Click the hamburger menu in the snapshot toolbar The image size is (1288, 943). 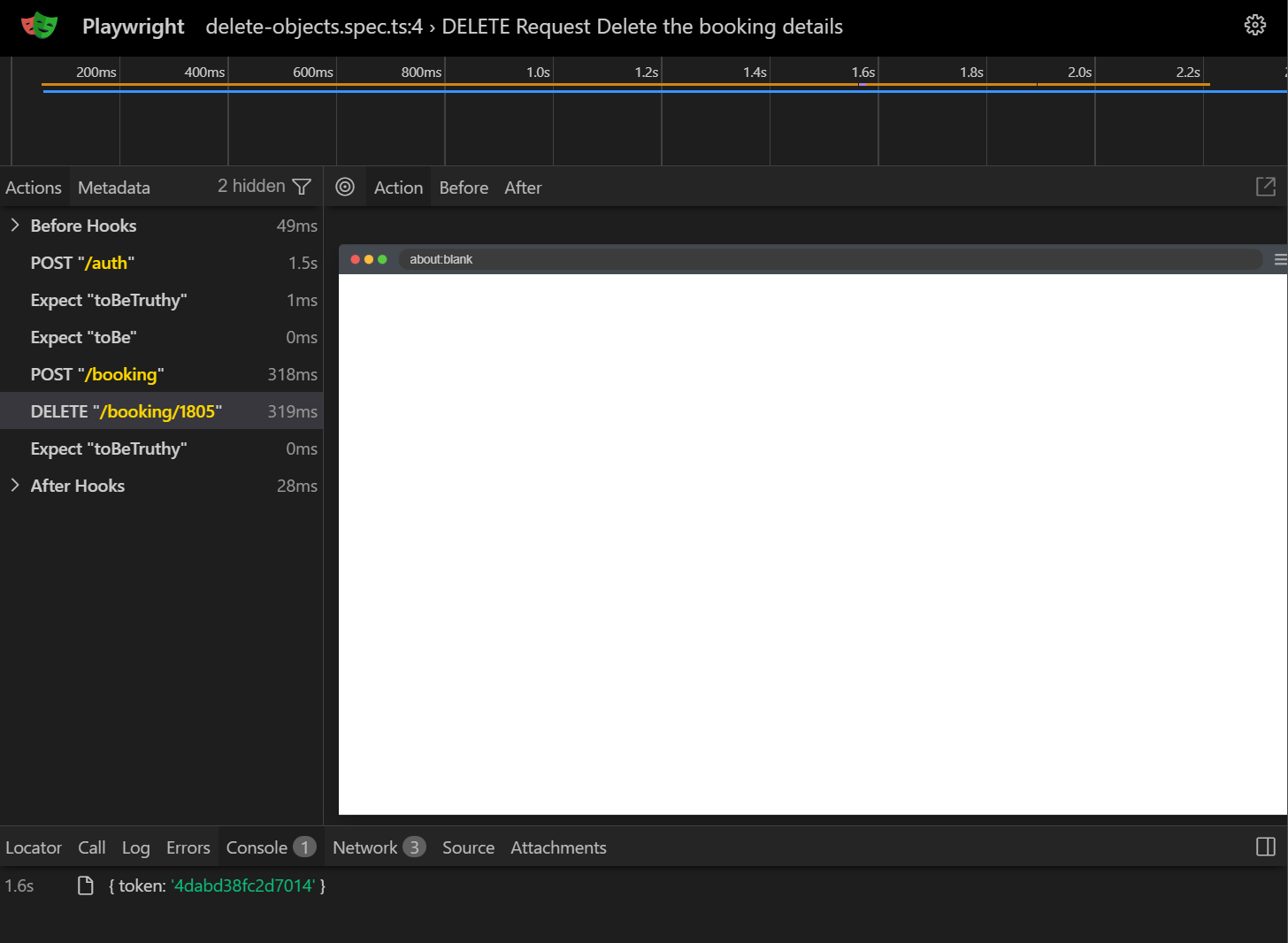coord(1279,259)
